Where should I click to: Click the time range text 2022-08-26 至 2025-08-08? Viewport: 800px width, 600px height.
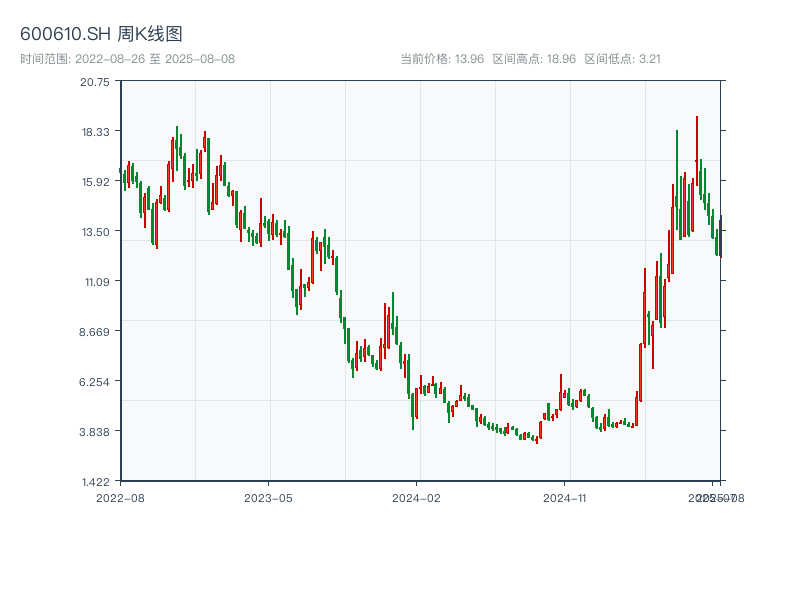click(127, 59)
